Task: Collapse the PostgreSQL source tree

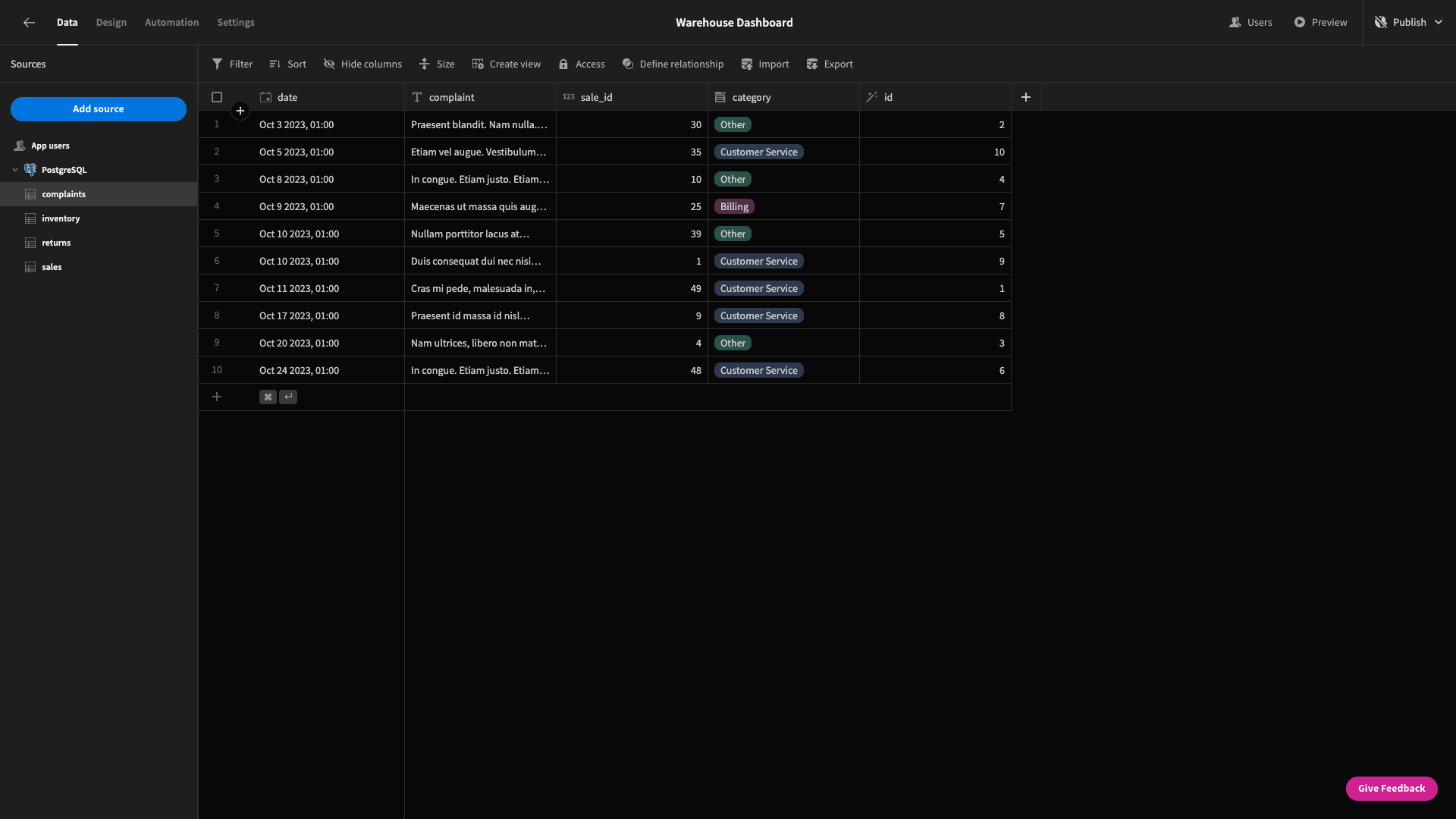Action: click(x=15, y=170)
